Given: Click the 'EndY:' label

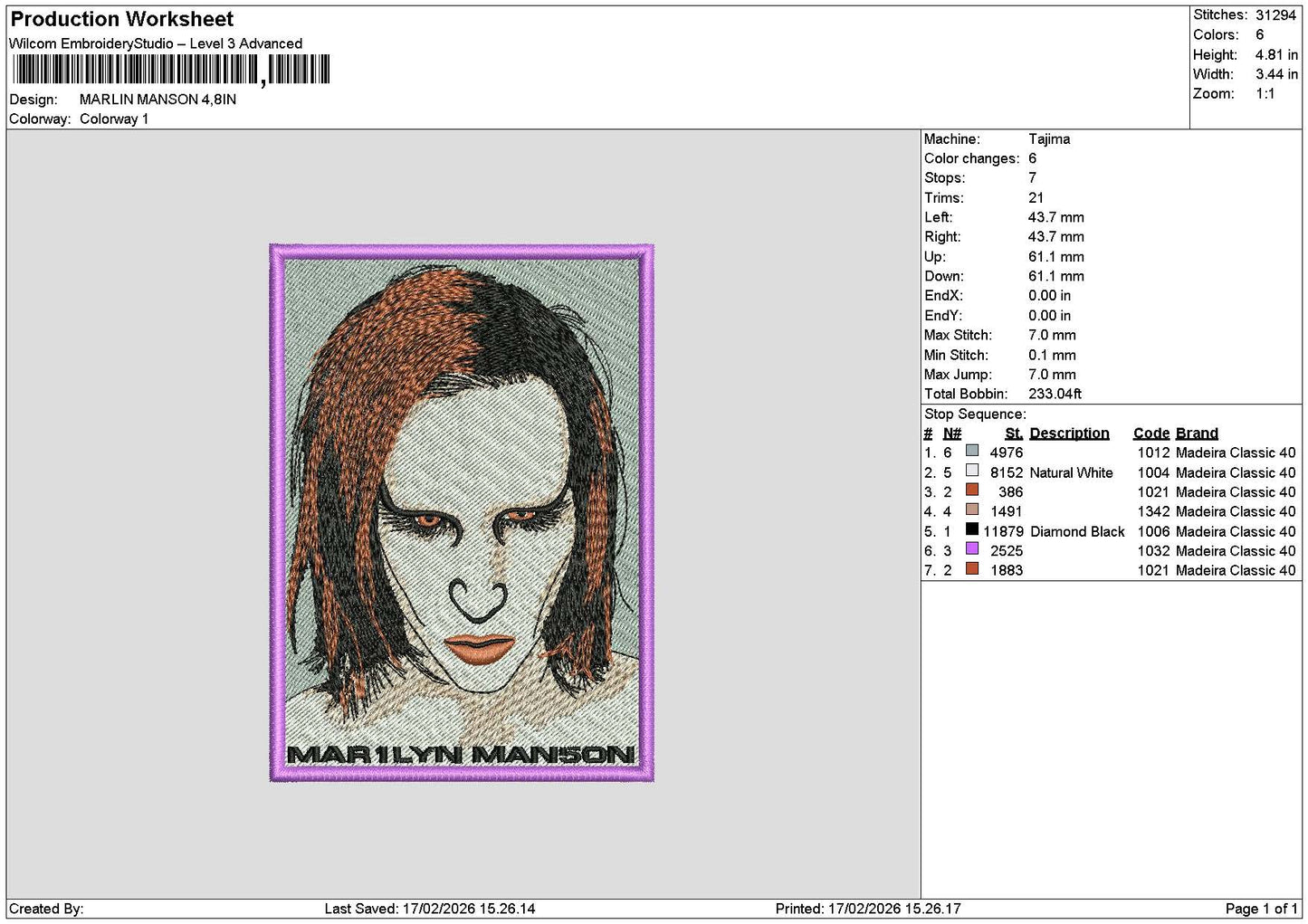Looking at the screenshot, I should 943,316.
